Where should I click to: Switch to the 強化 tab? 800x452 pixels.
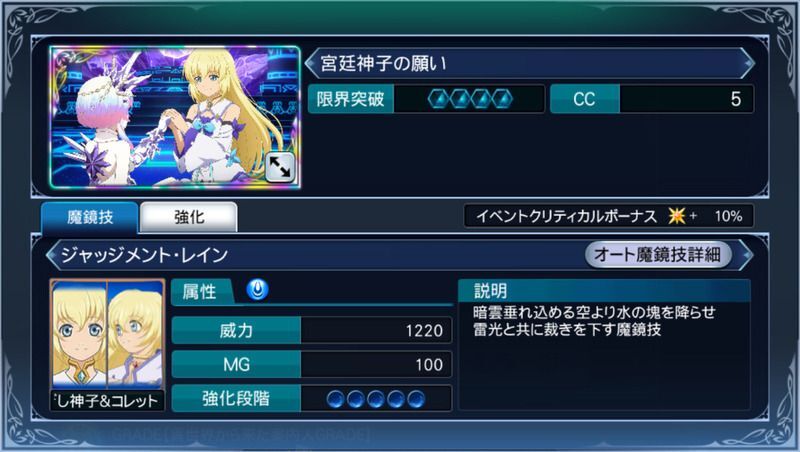point(189,217)
